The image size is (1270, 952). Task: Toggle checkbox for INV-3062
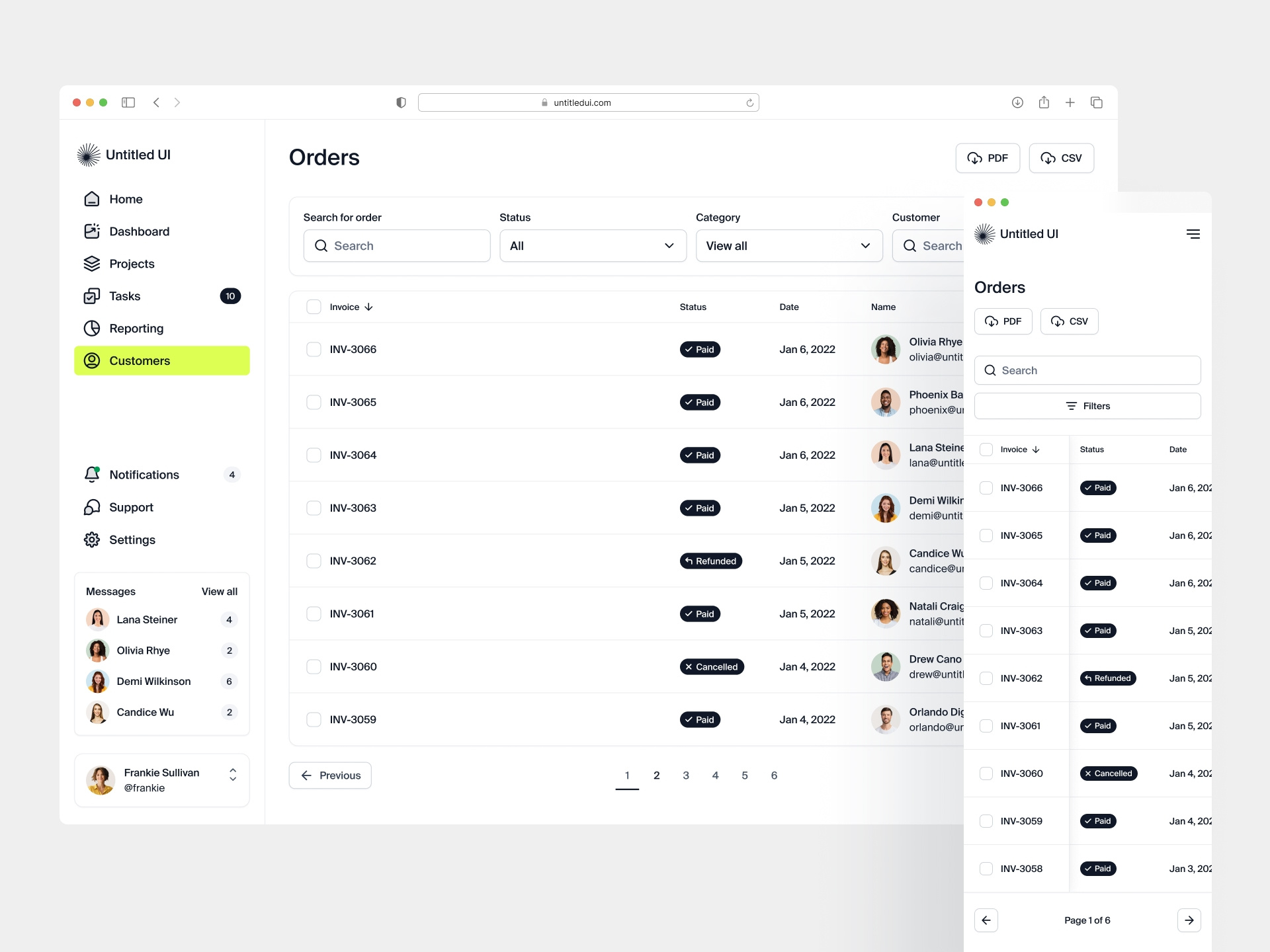click(313, 560)
